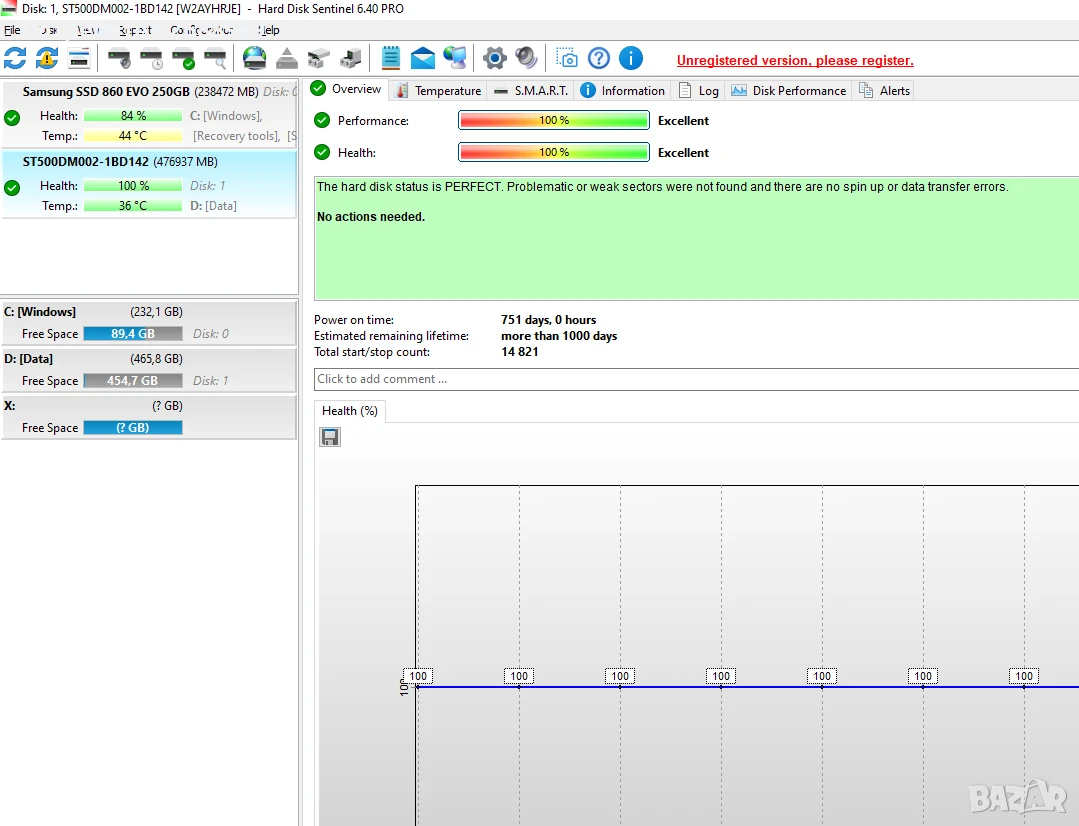Click the Health 100 % gradient bar

[x=553, y=152]
